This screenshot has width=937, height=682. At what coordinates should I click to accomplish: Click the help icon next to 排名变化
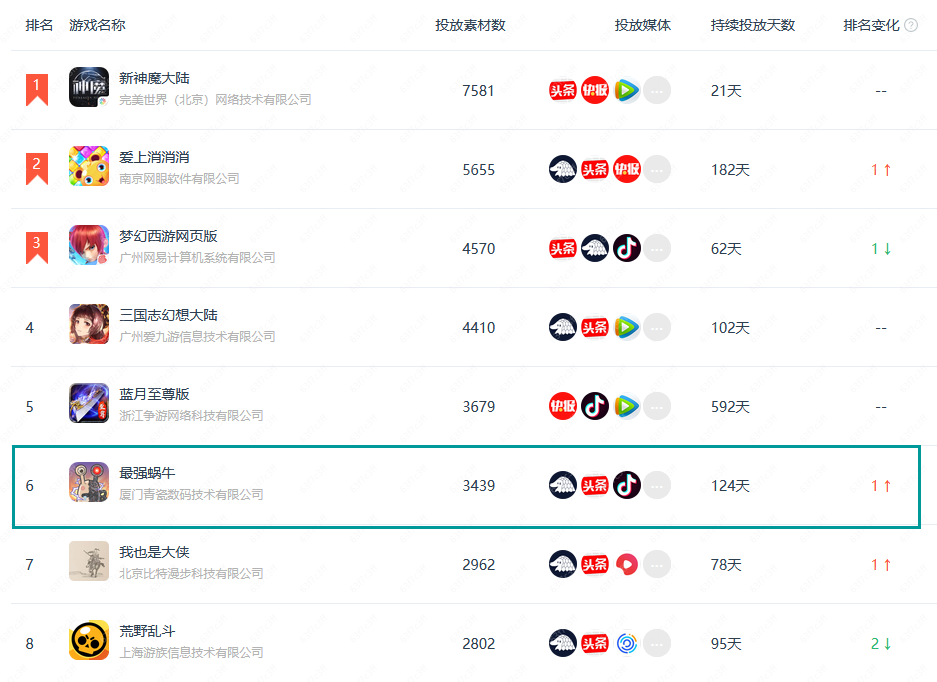911,25
